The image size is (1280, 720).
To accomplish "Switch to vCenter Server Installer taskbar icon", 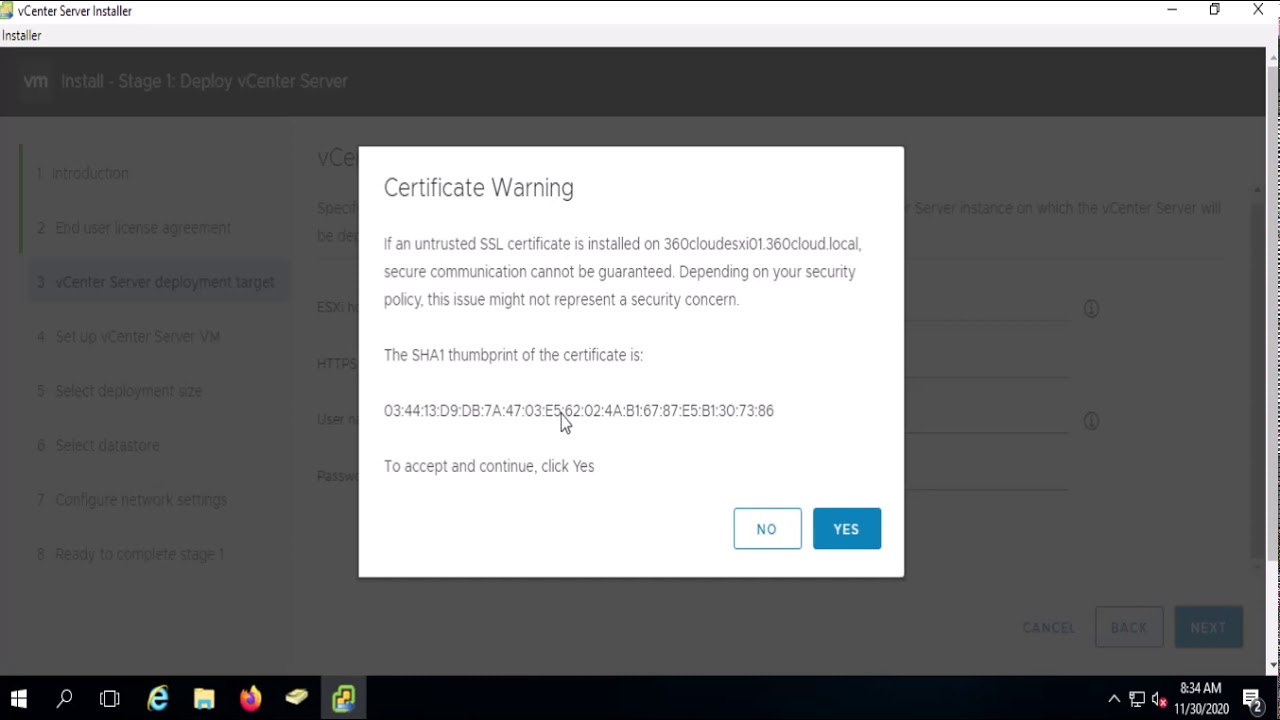I will coord(344,698).
